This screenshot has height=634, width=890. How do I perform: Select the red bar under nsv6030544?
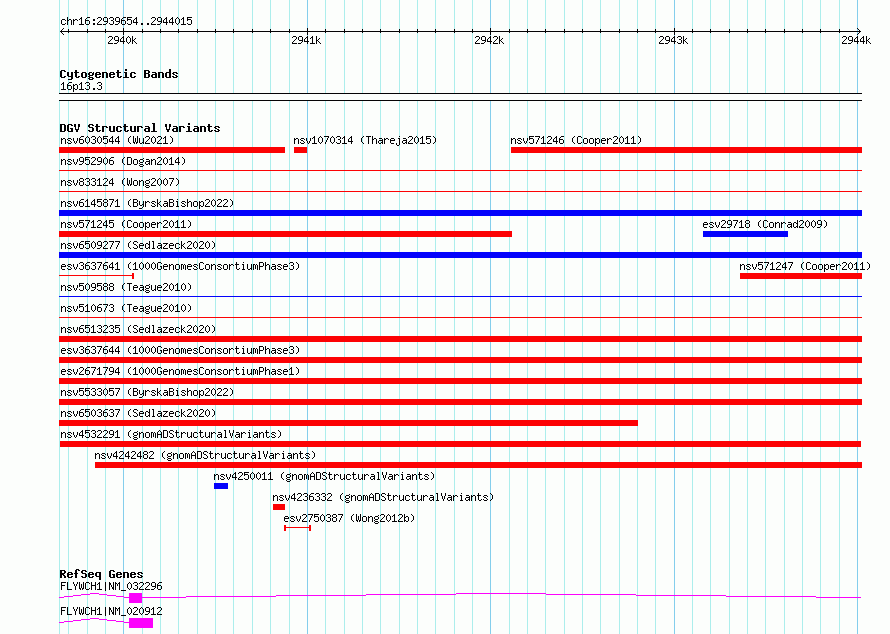[x=172, y=150]
